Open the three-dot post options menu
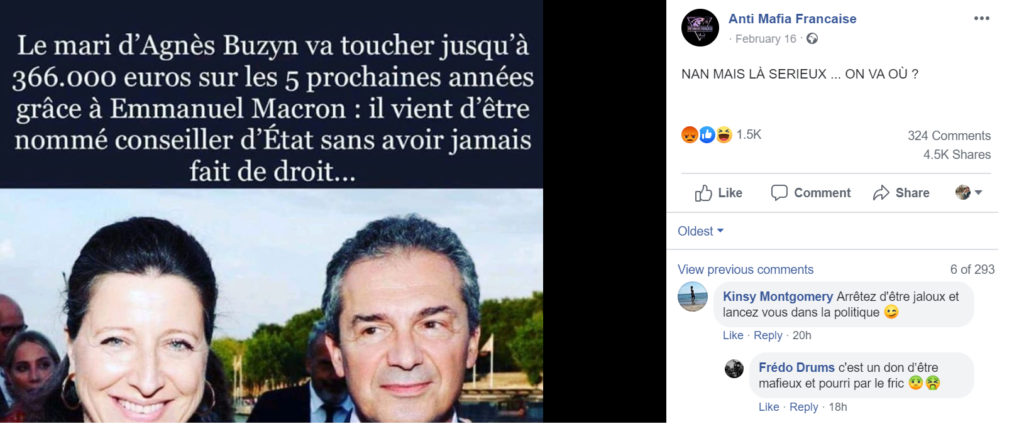The height and width of the screenshot is (424, 1024). (x=982, y=18)
